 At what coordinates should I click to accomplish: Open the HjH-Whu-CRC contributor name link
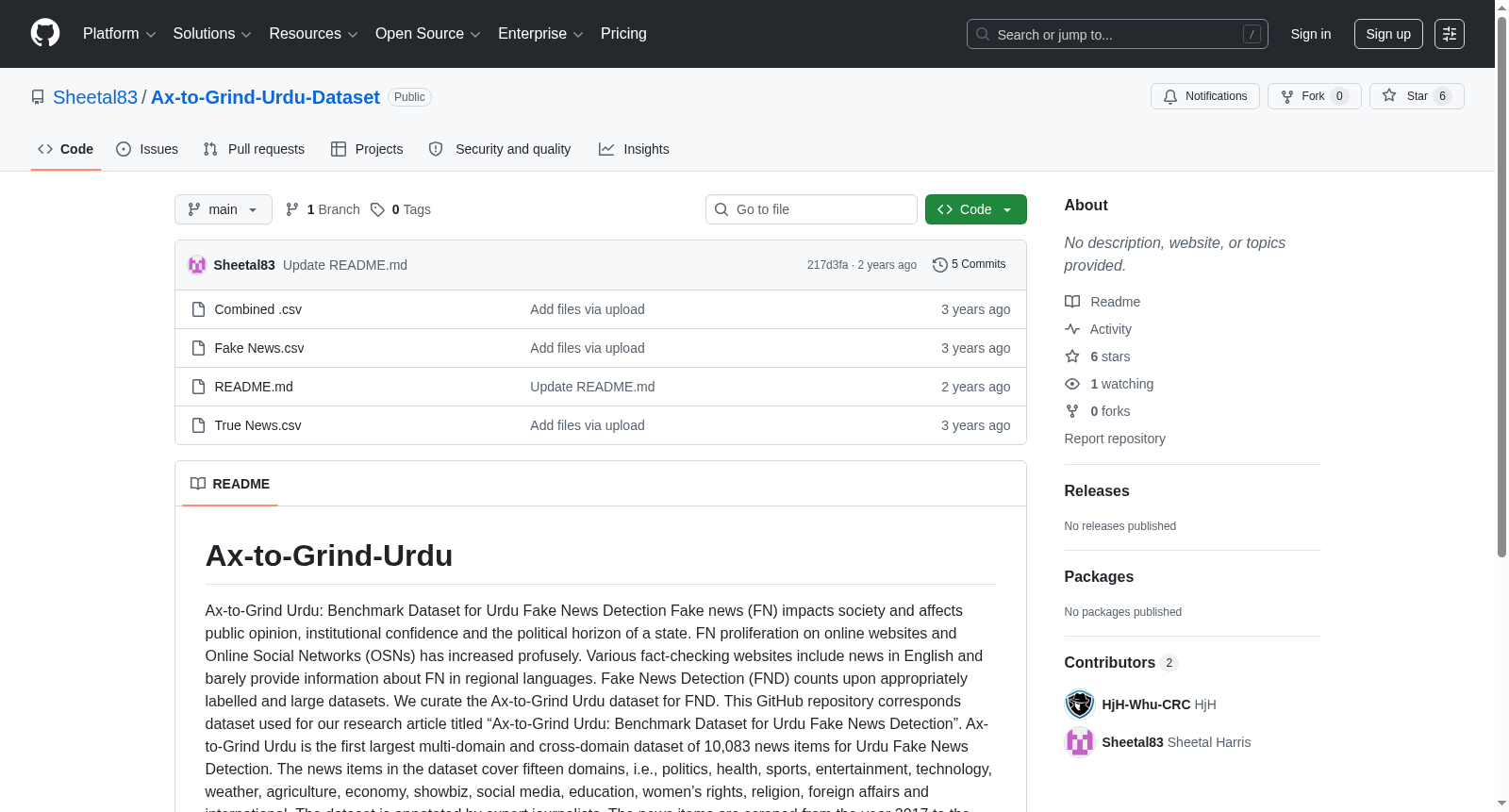(1146, 704)
